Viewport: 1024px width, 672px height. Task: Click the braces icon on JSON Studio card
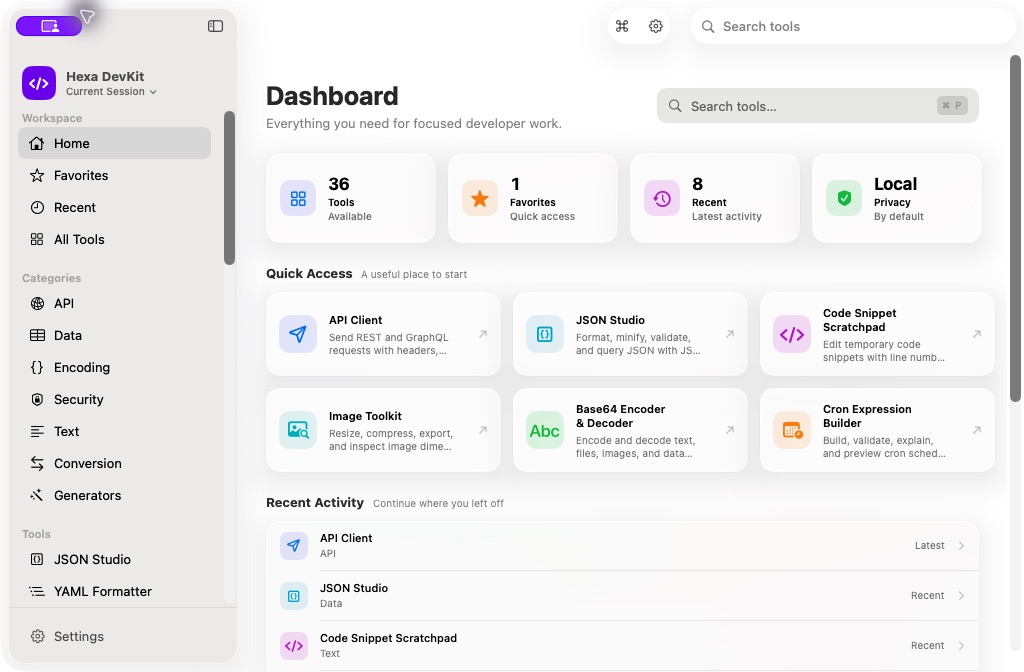click(x=545, y=334)
